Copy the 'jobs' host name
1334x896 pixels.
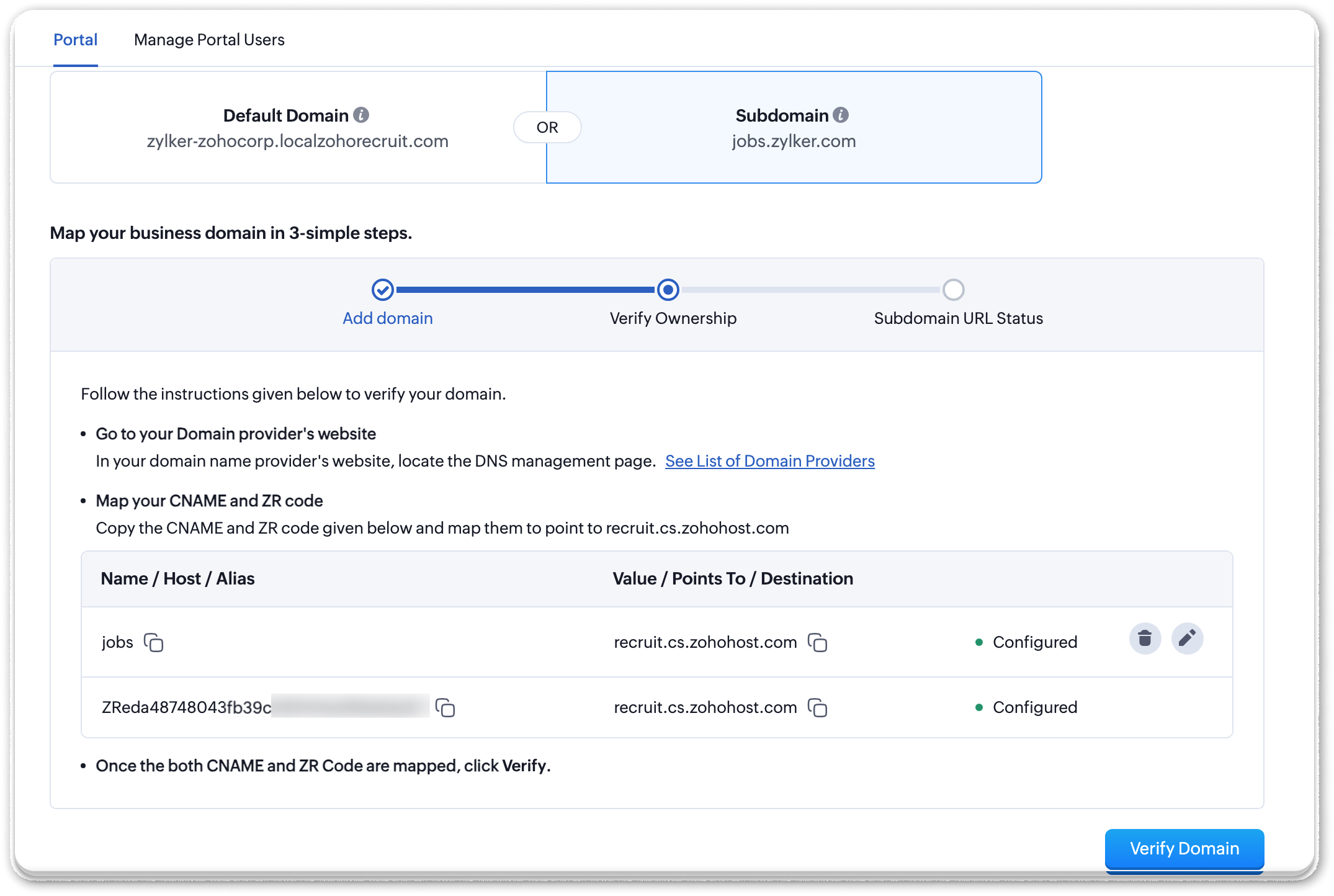click(153, 642)
